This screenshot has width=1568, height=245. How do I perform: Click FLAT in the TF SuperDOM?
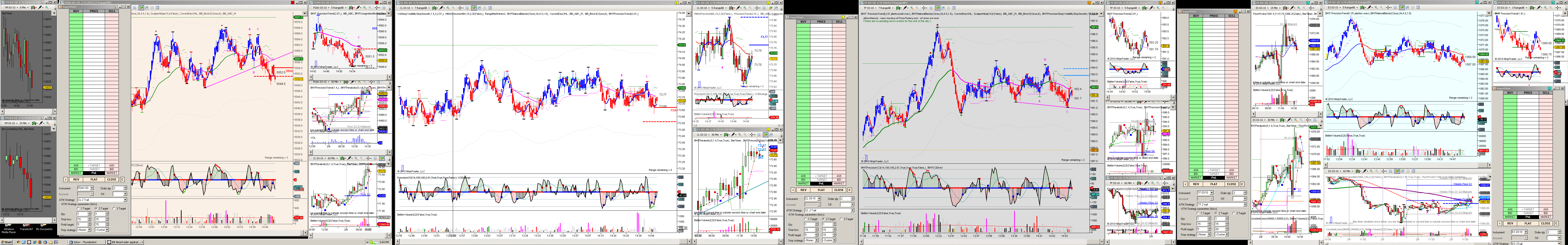(1214, 184)
